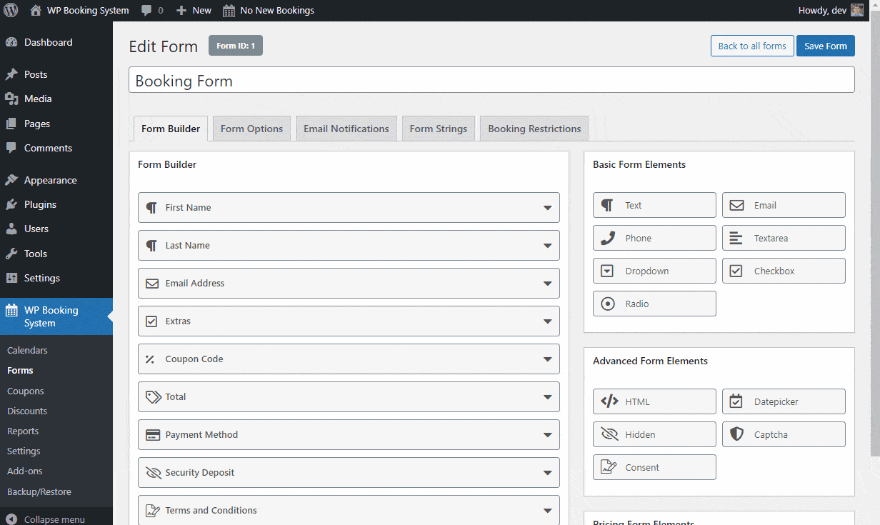Open Coupons in the sidebar submenu
Image resolution: width=880 pixels, height=525 pixels.
pyautogui.click(x=25, y=391)
